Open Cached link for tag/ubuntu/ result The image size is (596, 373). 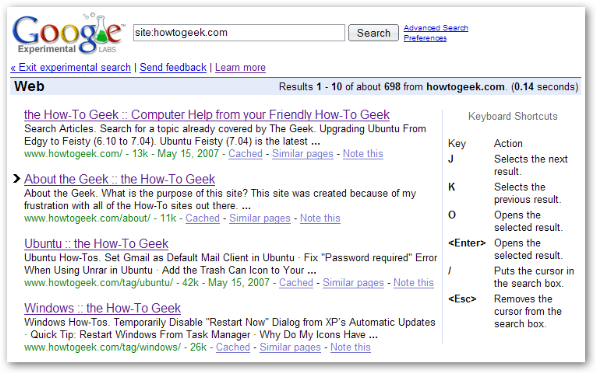pos(296,283)
